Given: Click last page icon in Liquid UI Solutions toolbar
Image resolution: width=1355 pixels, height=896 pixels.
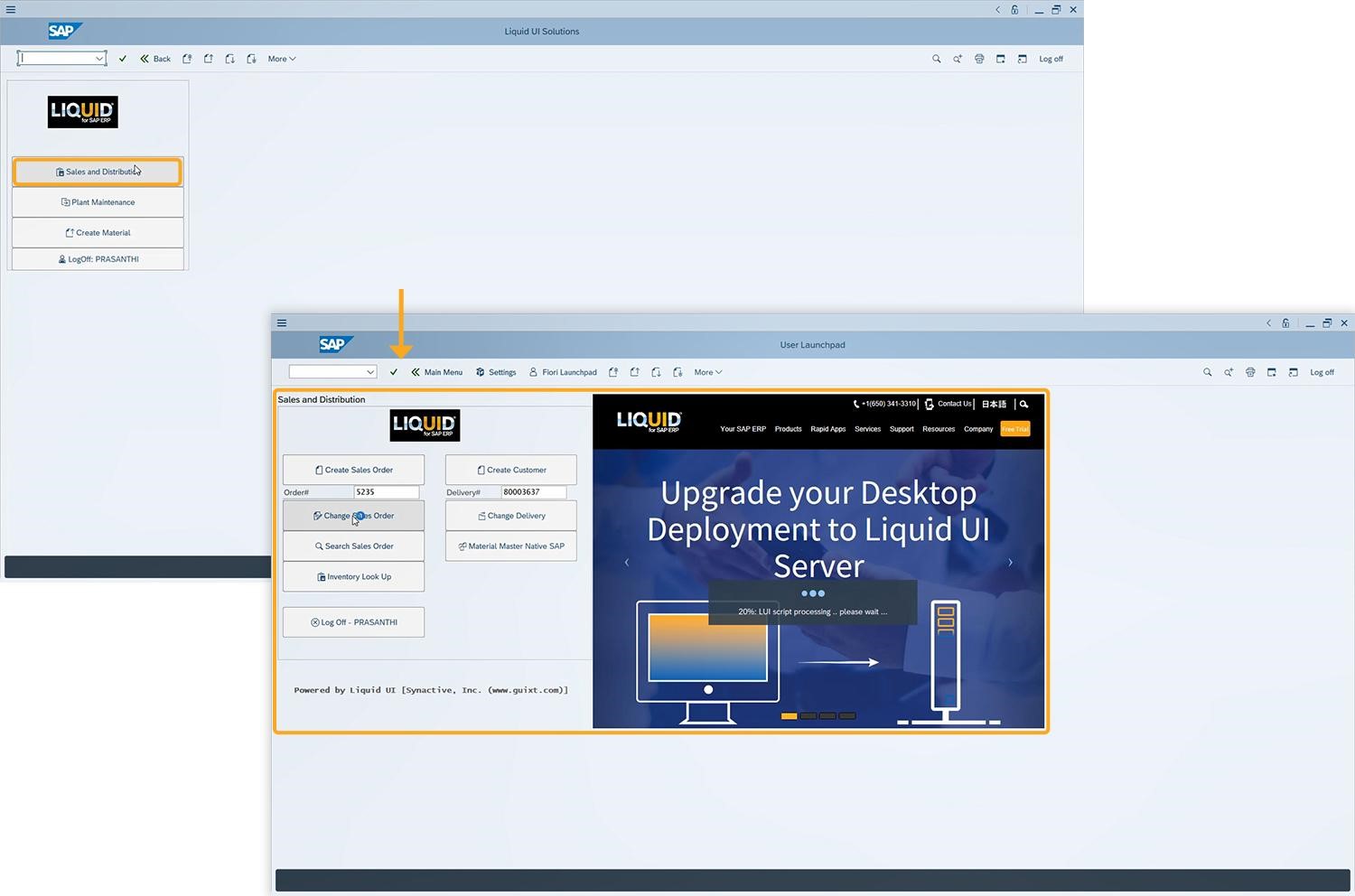Looking at the screenshot, I should 252,59.
